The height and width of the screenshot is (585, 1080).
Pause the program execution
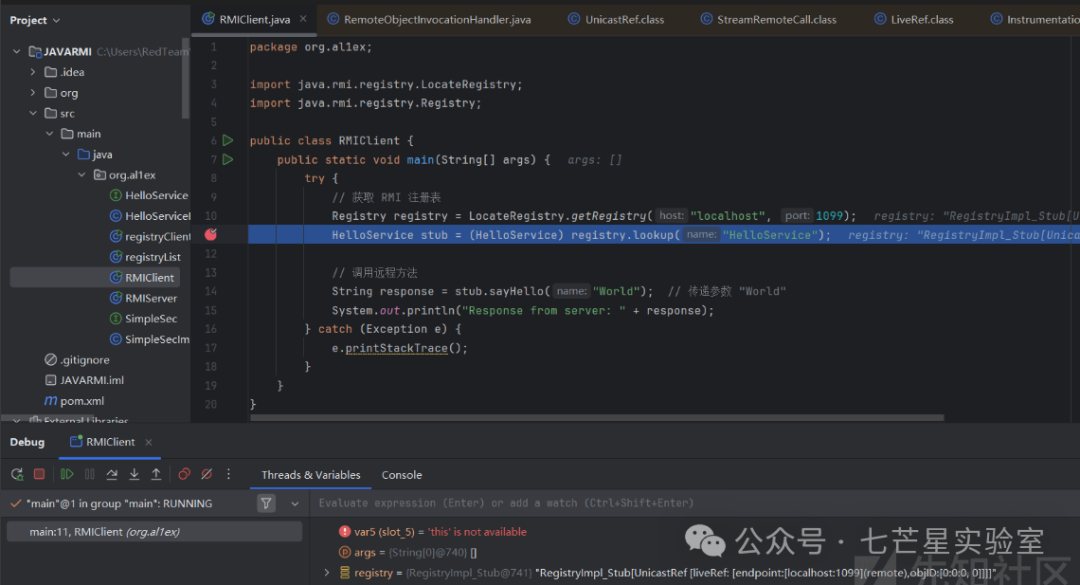coord(90,474)
